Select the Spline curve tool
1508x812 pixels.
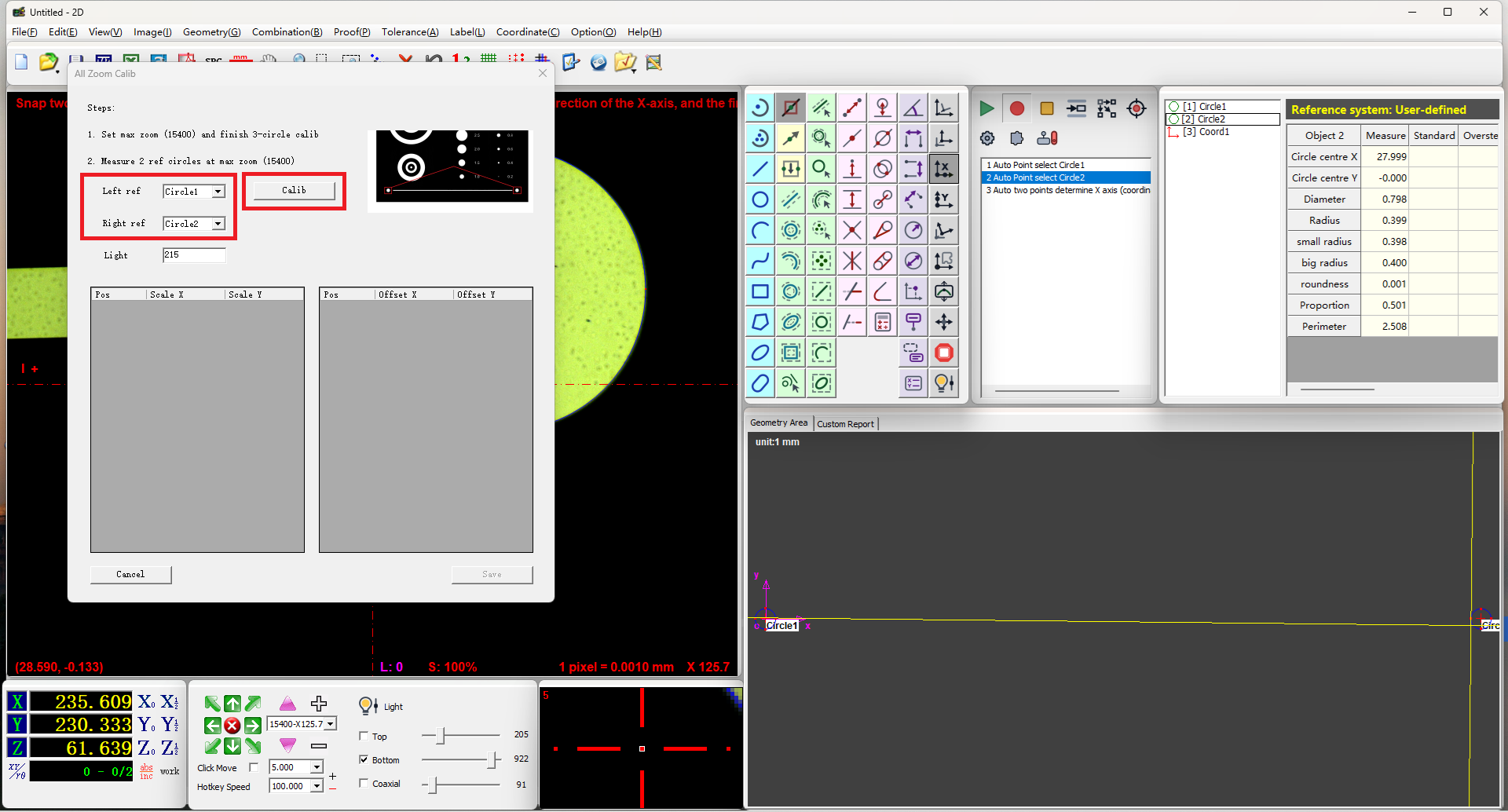(760, 261)
